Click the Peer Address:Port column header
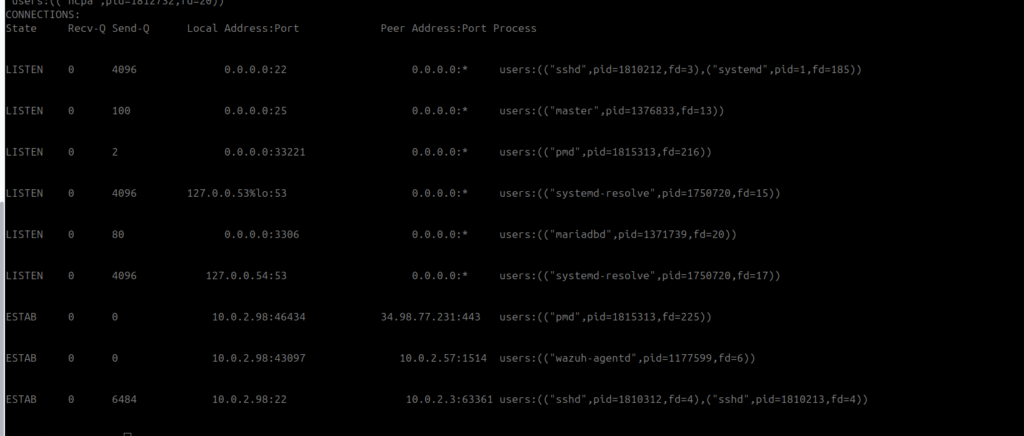This screenshot has width=1024, height=436. 433,28
